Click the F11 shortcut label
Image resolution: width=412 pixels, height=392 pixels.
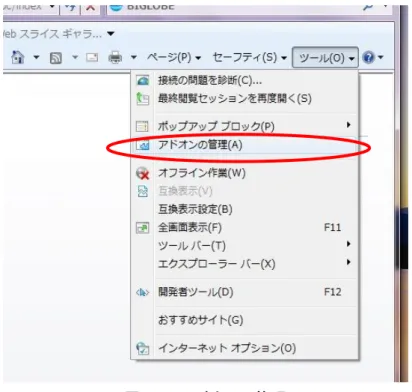tap(333, 228)
